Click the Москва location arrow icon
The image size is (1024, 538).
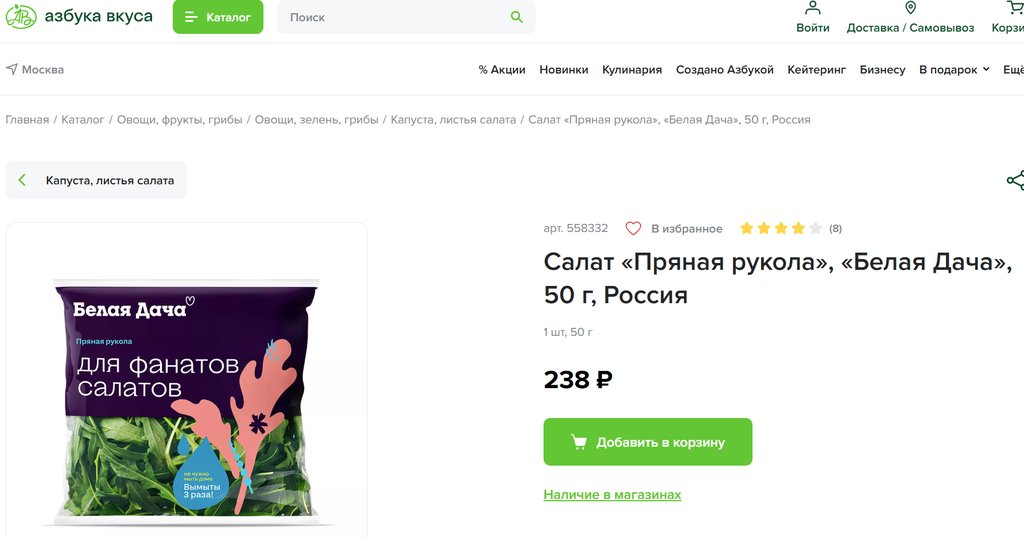pyautogui.click(x=12, y=70)
